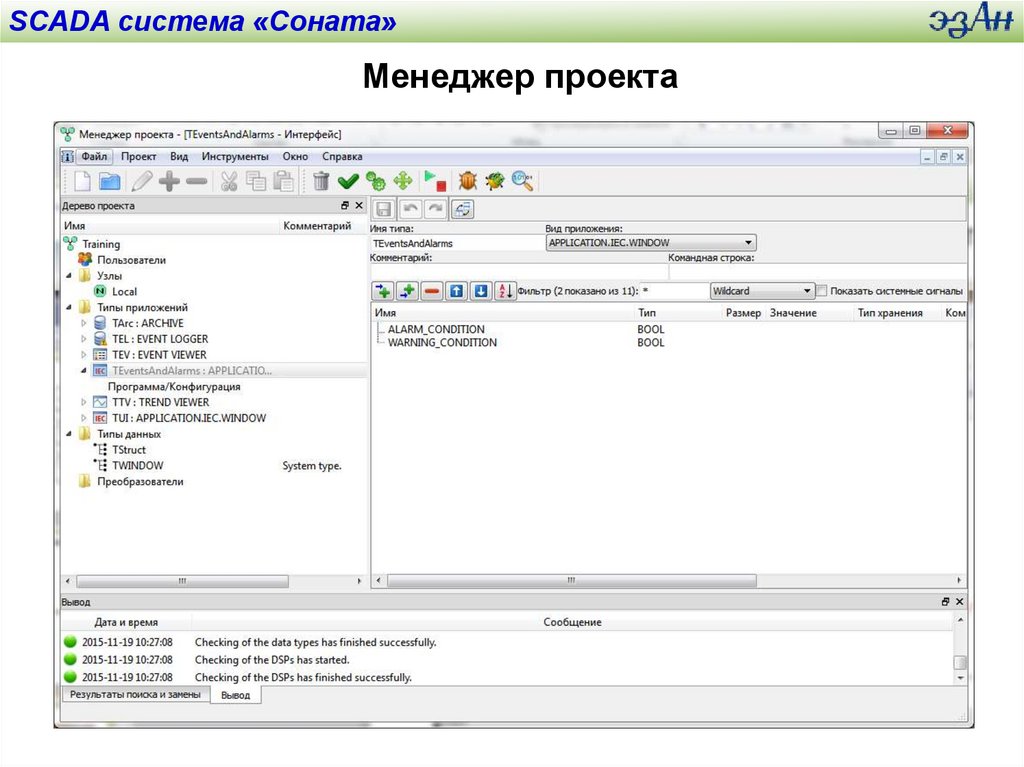Click the green gears build icon
The height and width of the screenshot is (767, 1024).
click(x=375, y=181)
